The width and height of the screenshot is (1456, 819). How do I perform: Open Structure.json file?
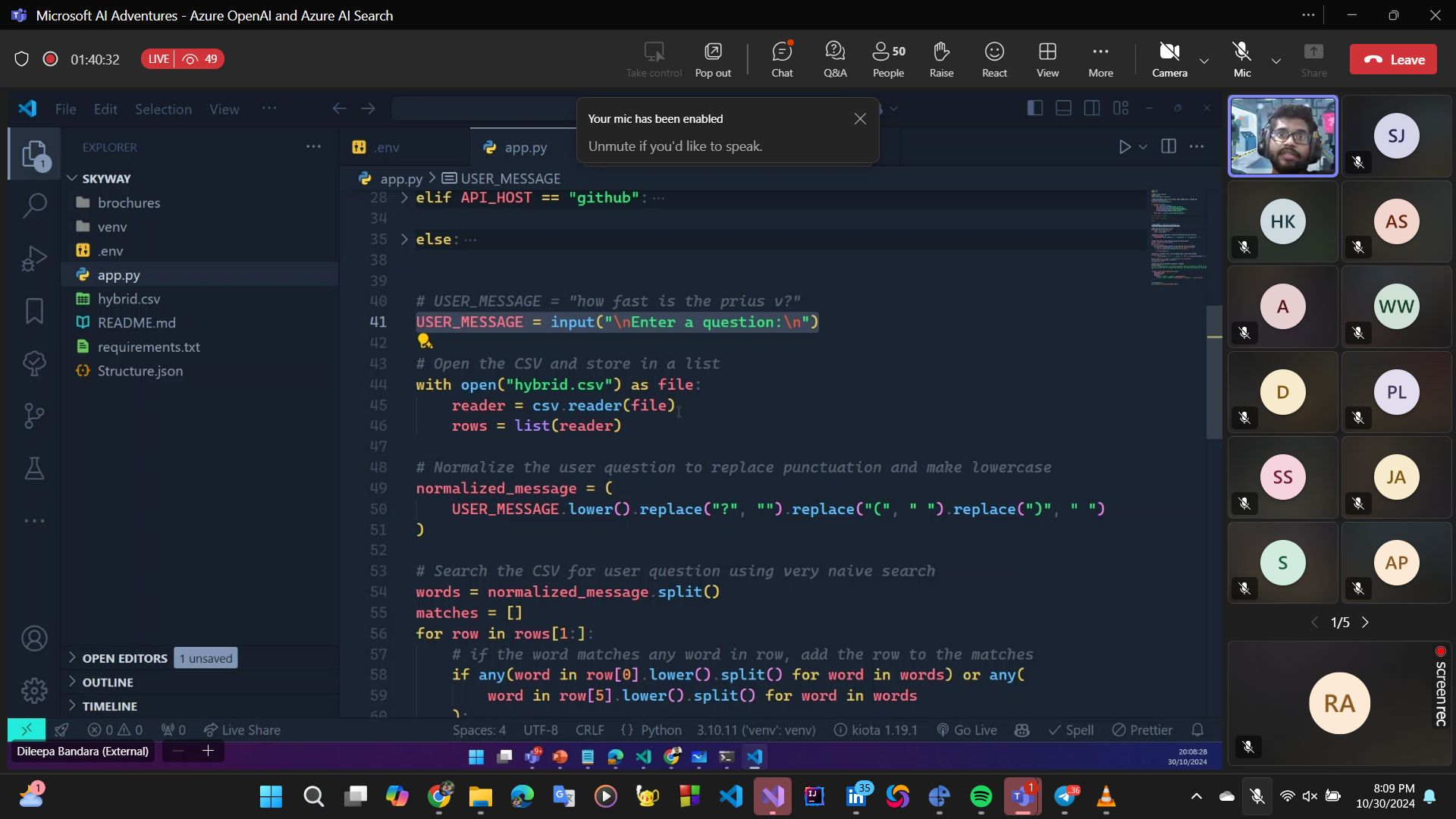140,371
